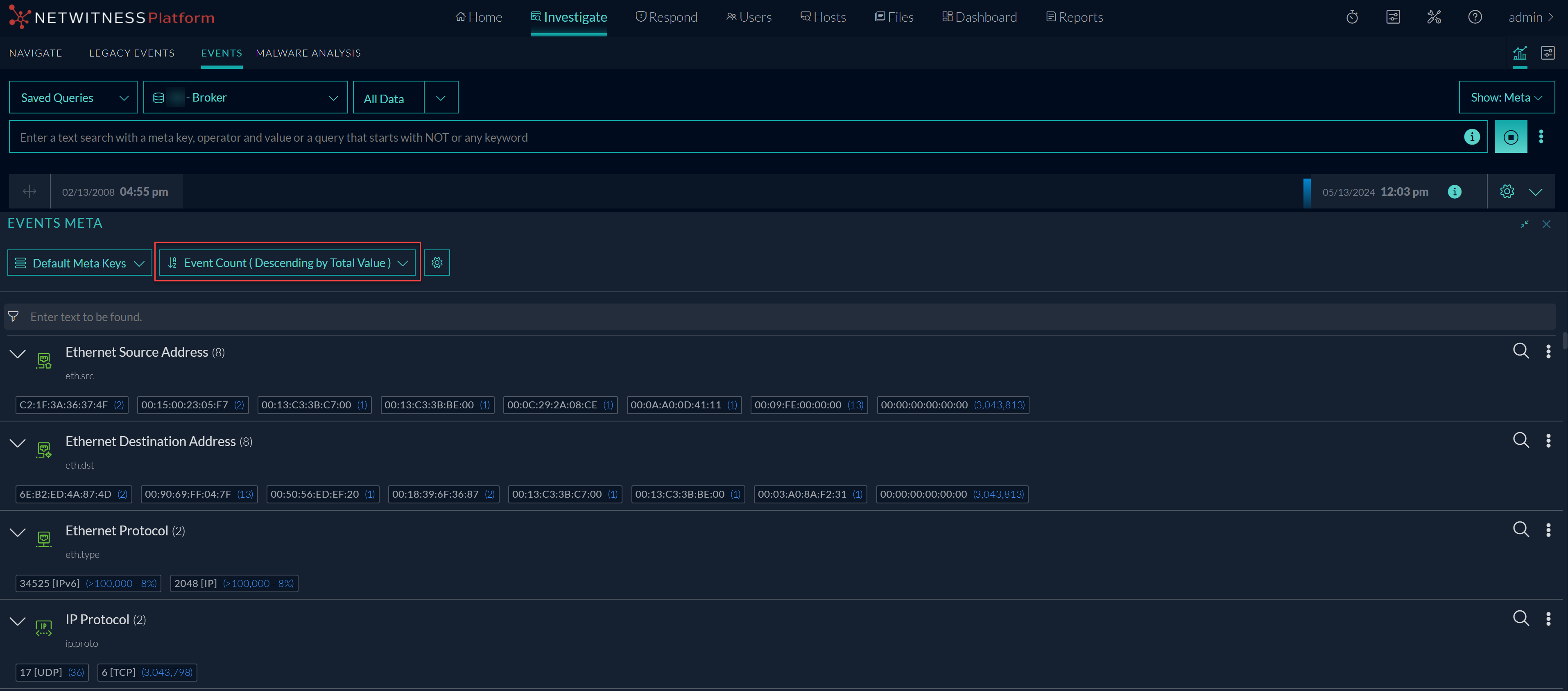Open Ethernet Protocol three-dot options menu
Screen dimensions: 1568x691
coord(1548,530)
